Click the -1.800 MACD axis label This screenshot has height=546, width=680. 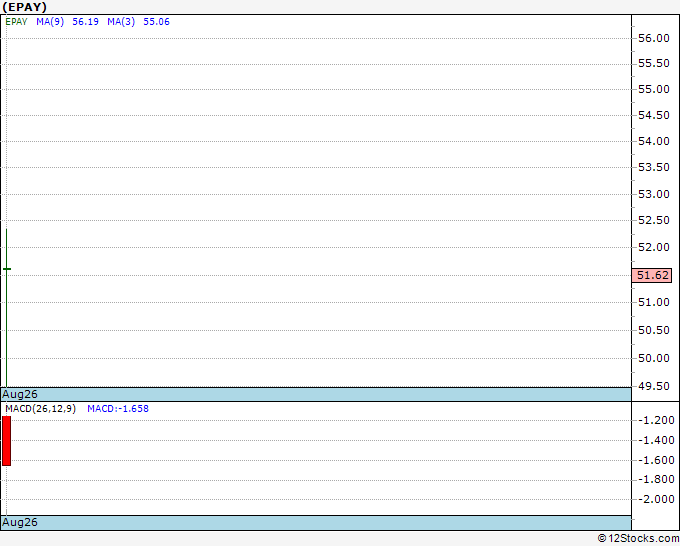(x=656, y=479)
